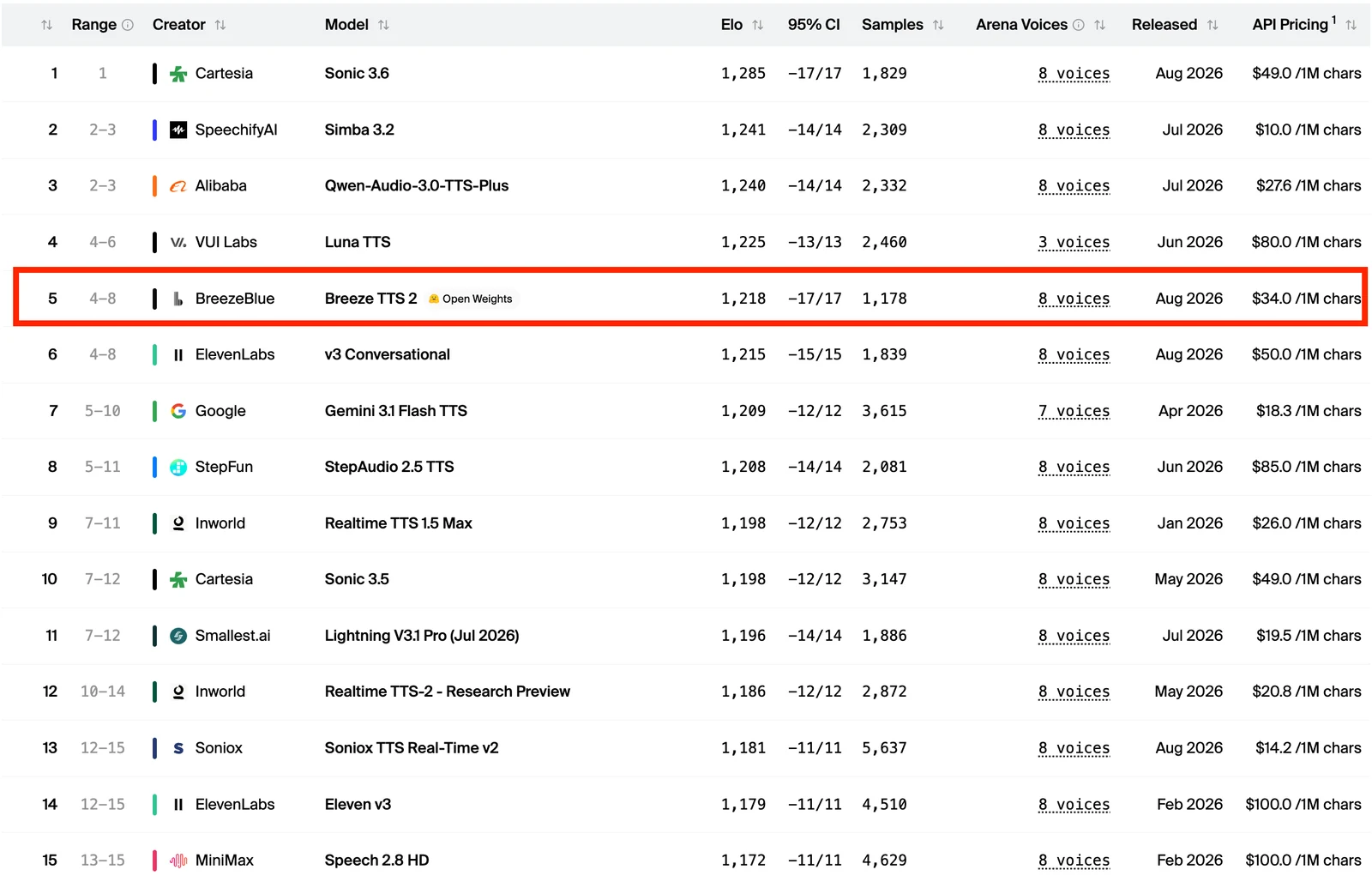Click the Range column header label
Screen dimensions: 1372x888
[93, 25]
